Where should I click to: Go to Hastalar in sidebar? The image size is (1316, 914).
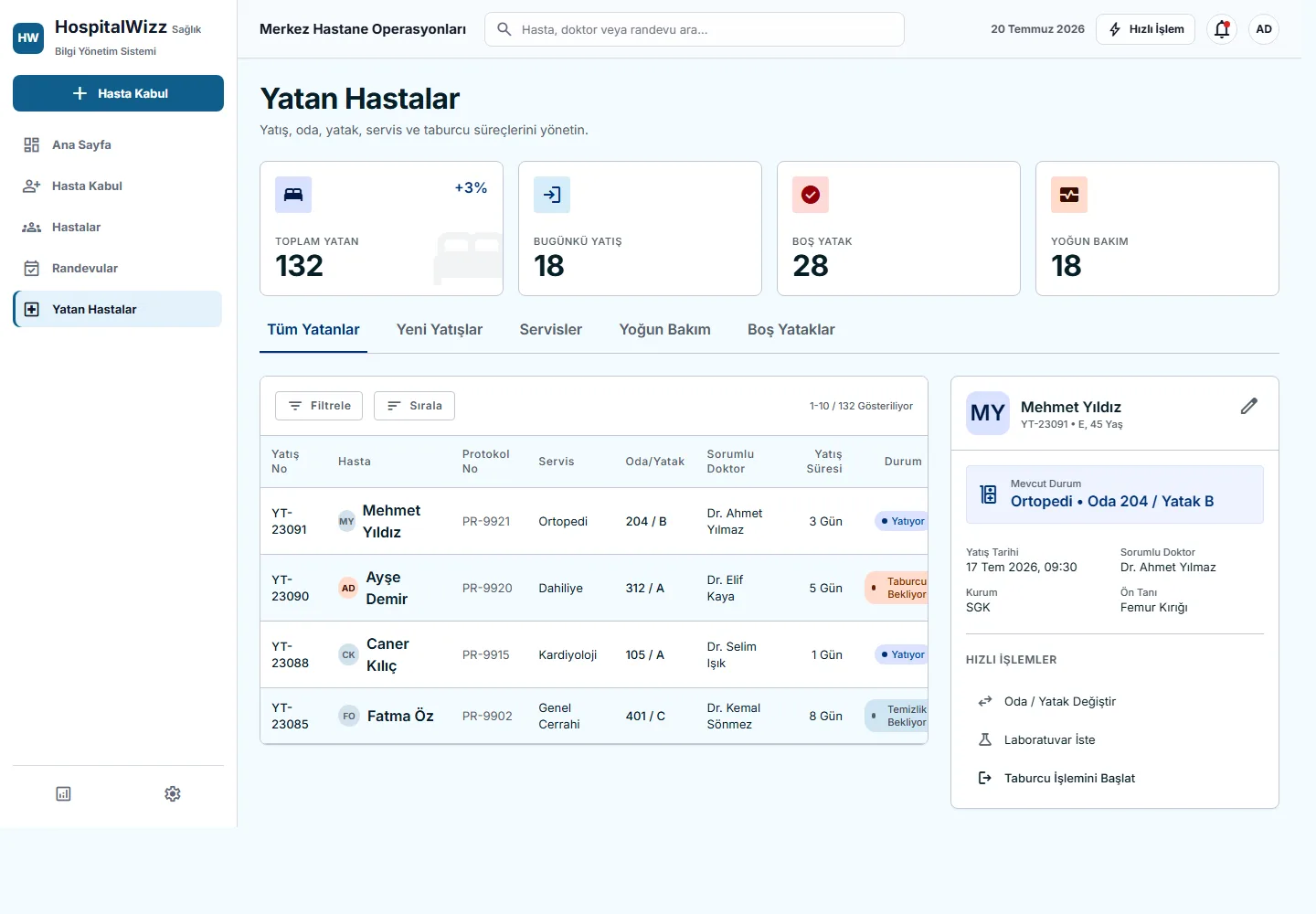(118, 227)
